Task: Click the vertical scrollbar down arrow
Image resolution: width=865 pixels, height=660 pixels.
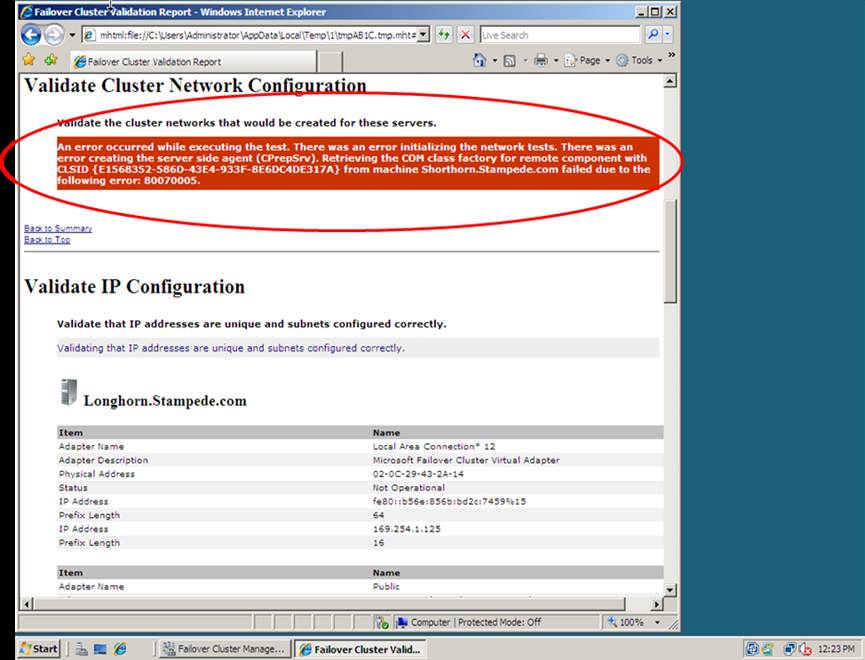Action: pos(670,590)
